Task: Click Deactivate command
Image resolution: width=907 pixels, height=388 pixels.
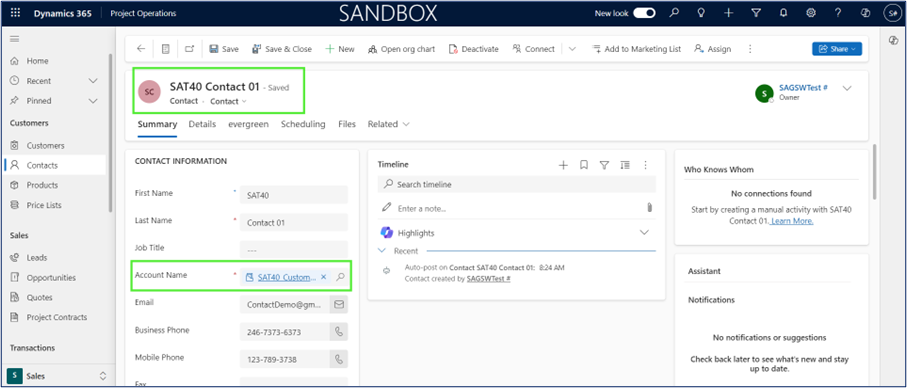Action: [473, 49]
